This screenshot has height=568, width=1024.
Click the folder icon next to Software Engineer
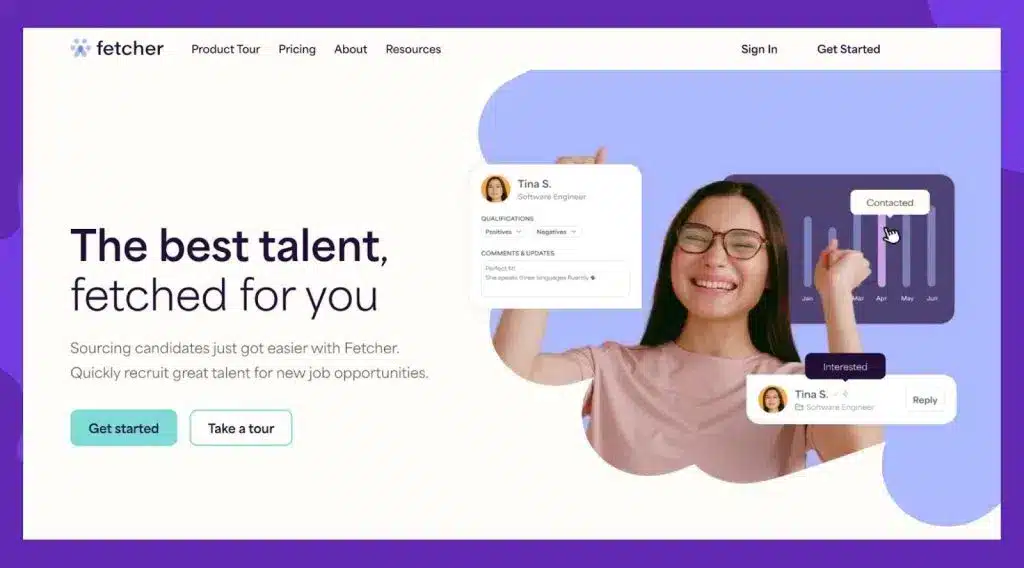799,407
